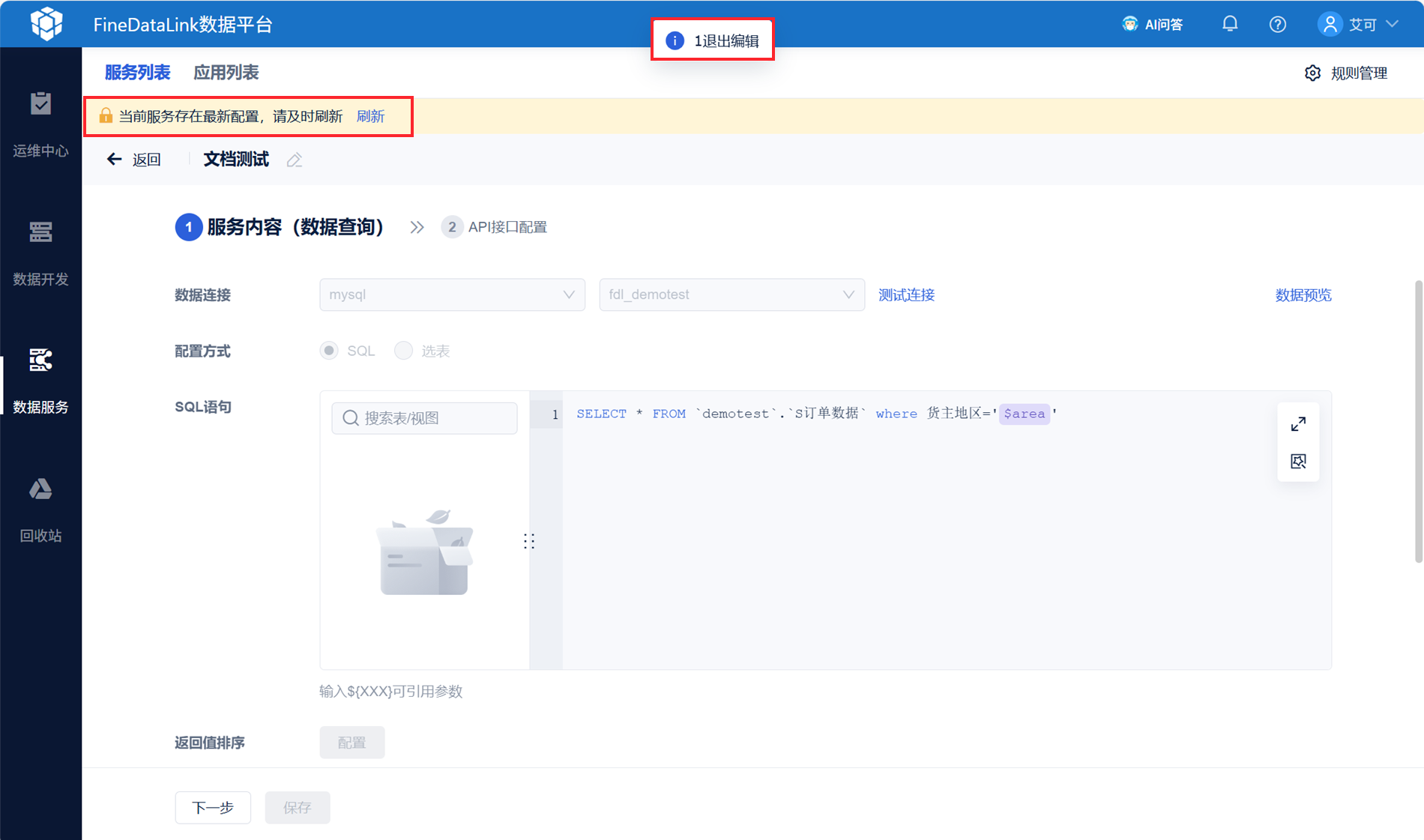Click the double chevron between the steps
1424x840 pixels.
click(417, 227)
